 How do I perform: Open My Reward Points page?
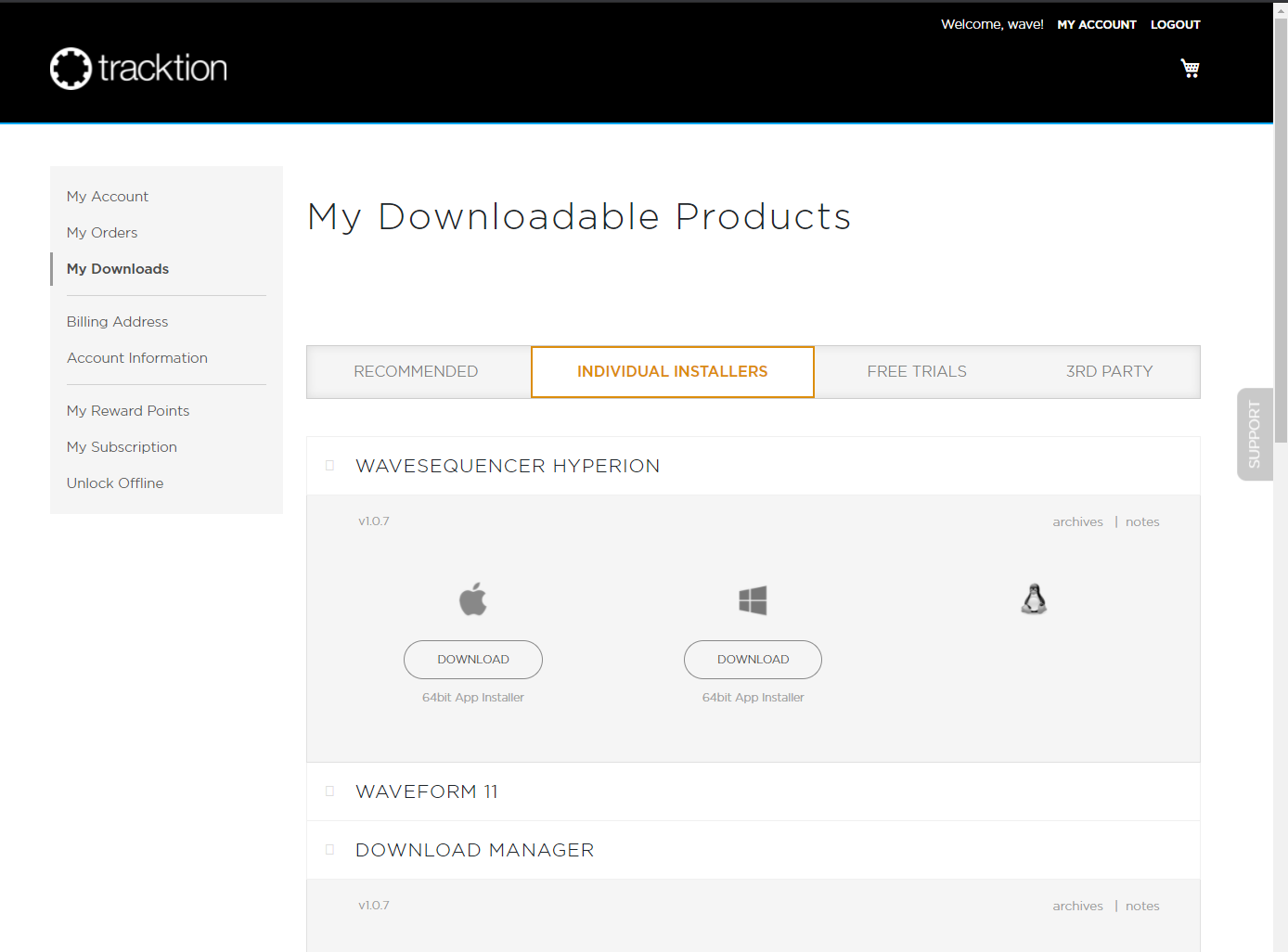[x=128, y=411]
